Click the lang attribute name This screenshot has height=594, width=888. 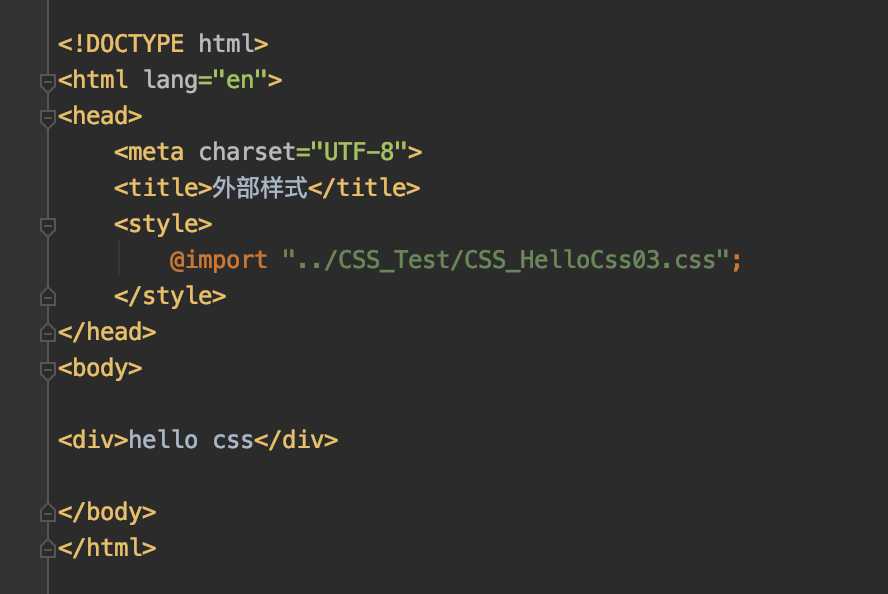coord(170,80)
